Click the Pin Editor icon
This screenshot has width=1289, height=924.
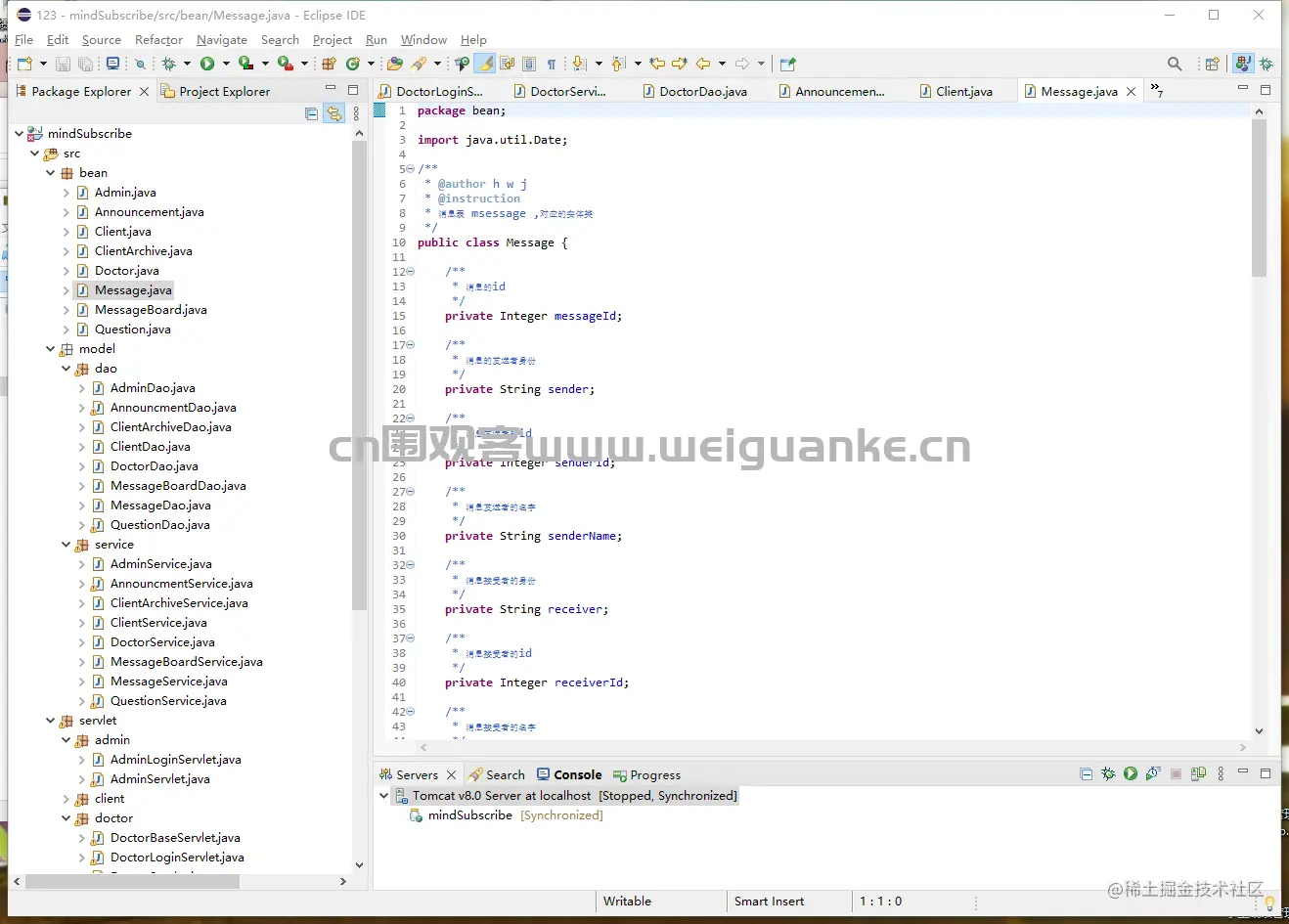[788, 64]
